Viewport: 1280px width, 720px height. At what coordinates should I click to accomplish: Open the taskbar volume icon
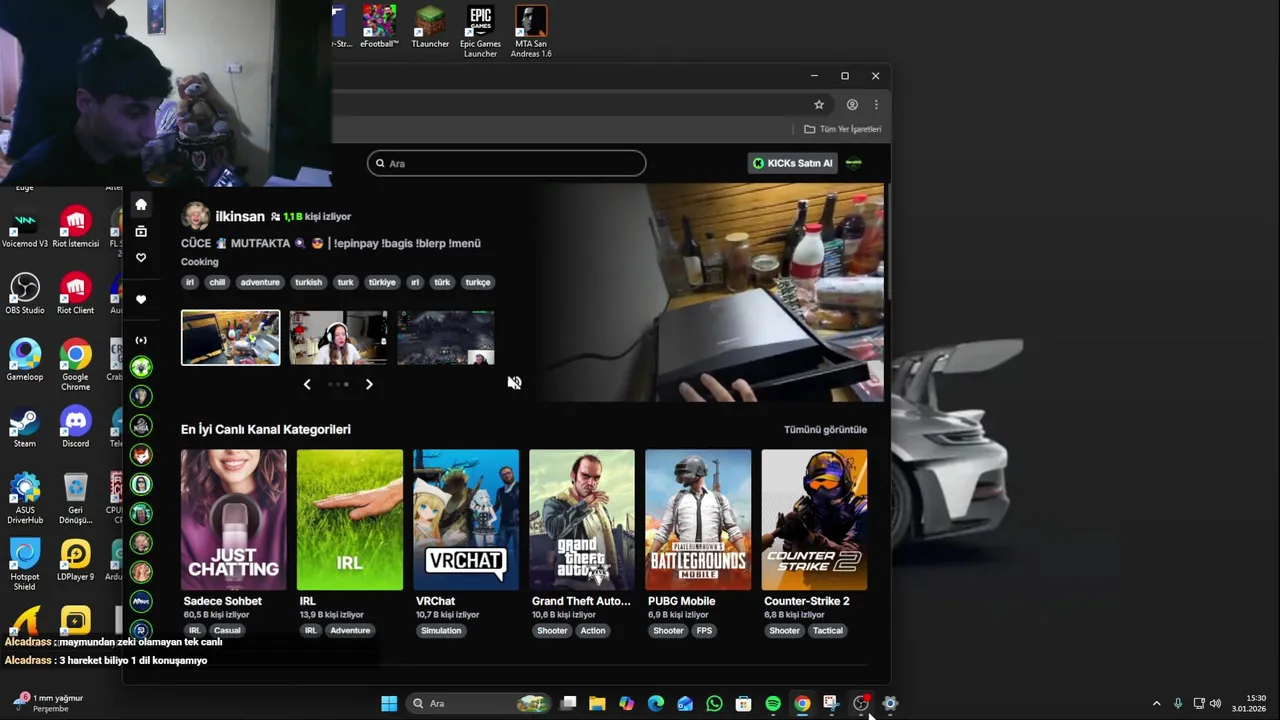click(x=1216, y=704)
